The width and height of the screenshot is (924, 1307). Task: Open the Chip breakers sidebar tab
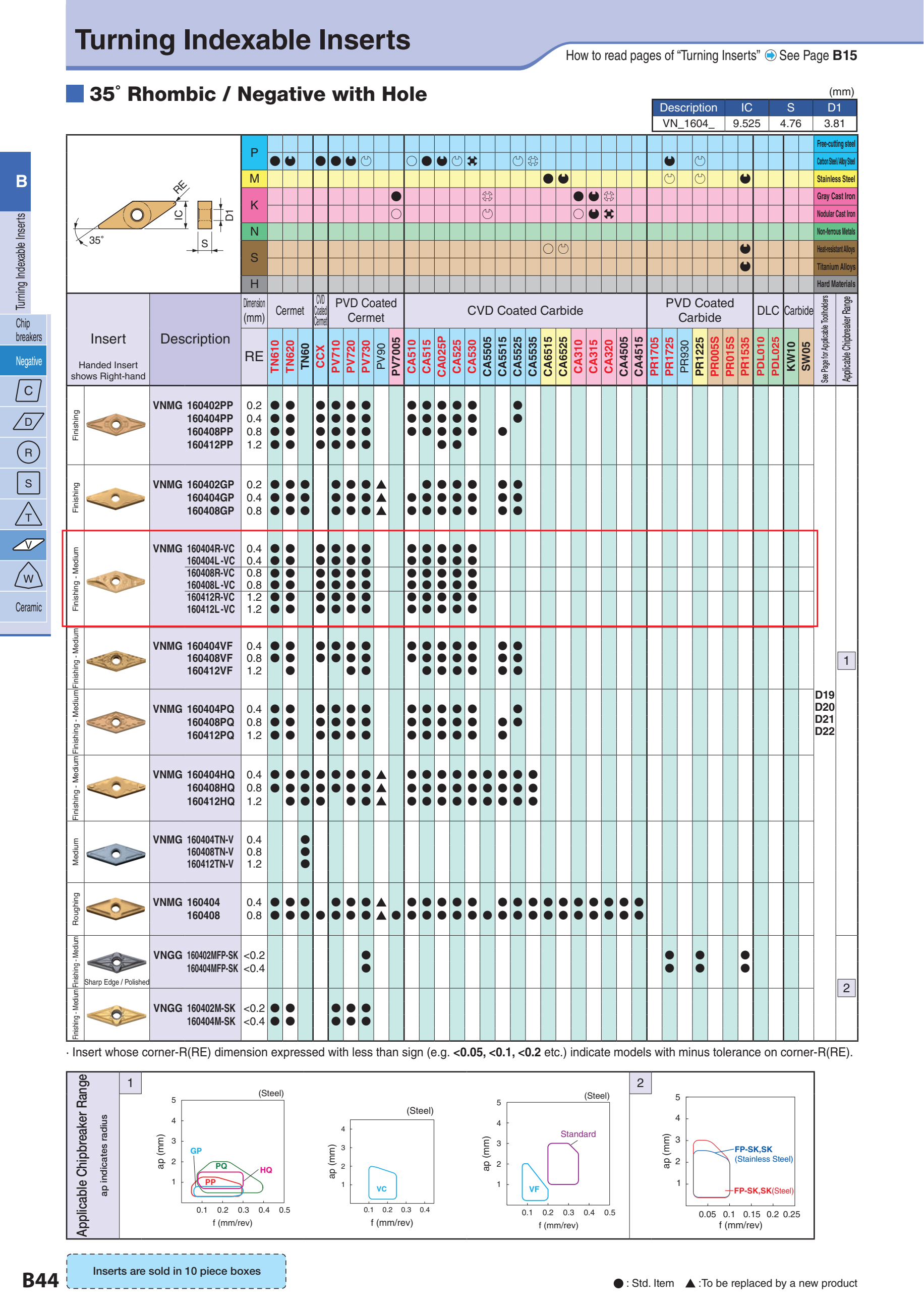[x=28, y=330]
